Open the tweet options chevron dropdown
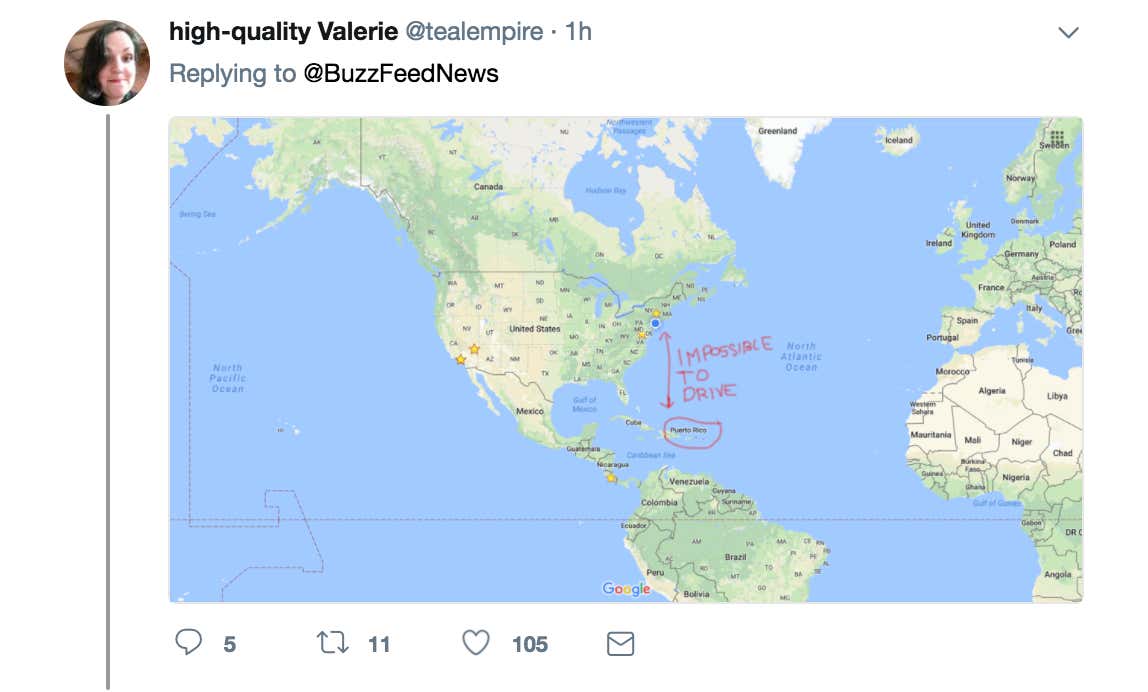 pos(1068,33)
